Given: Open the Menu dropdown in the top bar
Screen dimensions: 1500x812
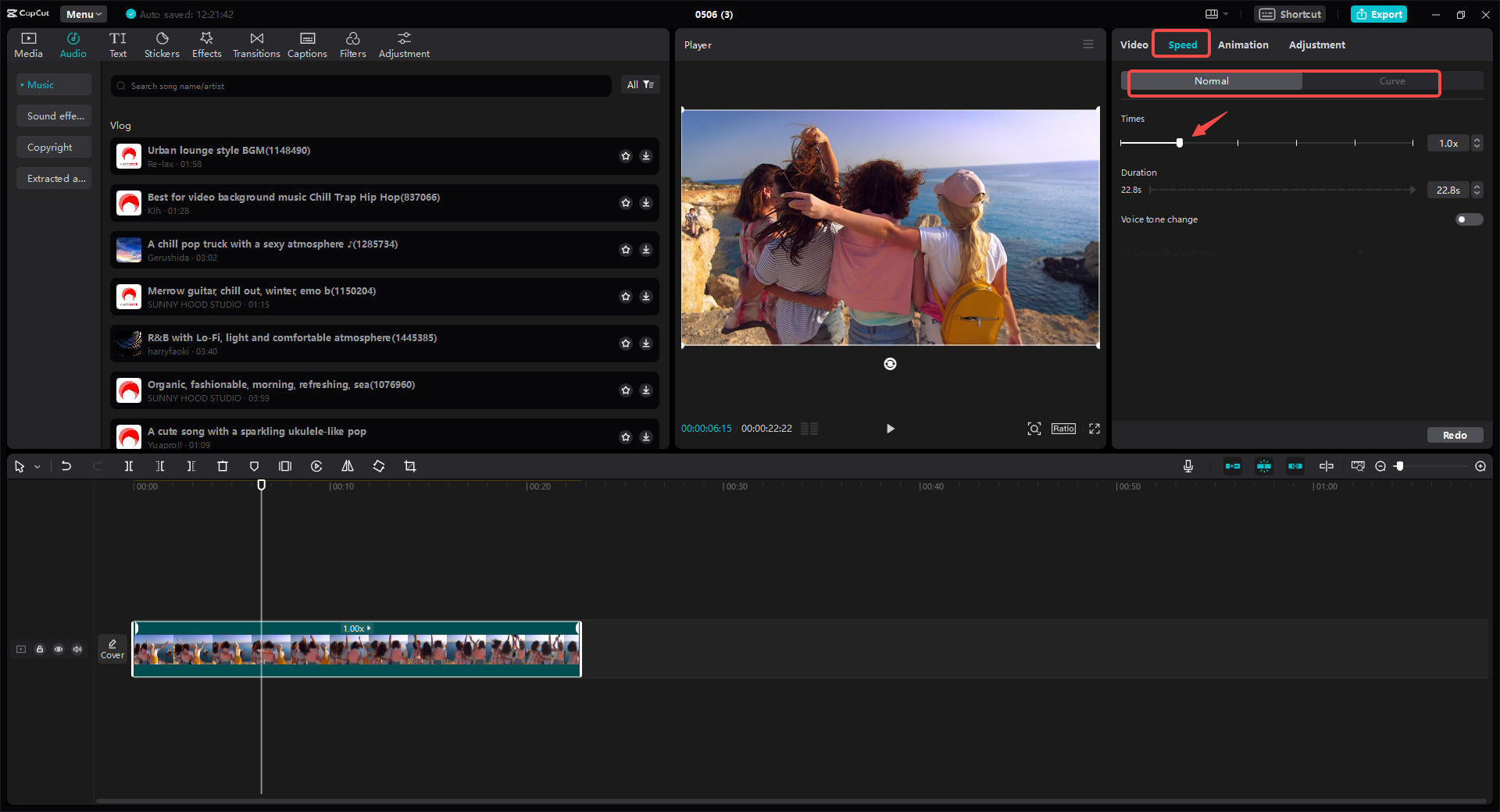Looking at the screenshot, I should pyautogui.click(x=83, y=13).
